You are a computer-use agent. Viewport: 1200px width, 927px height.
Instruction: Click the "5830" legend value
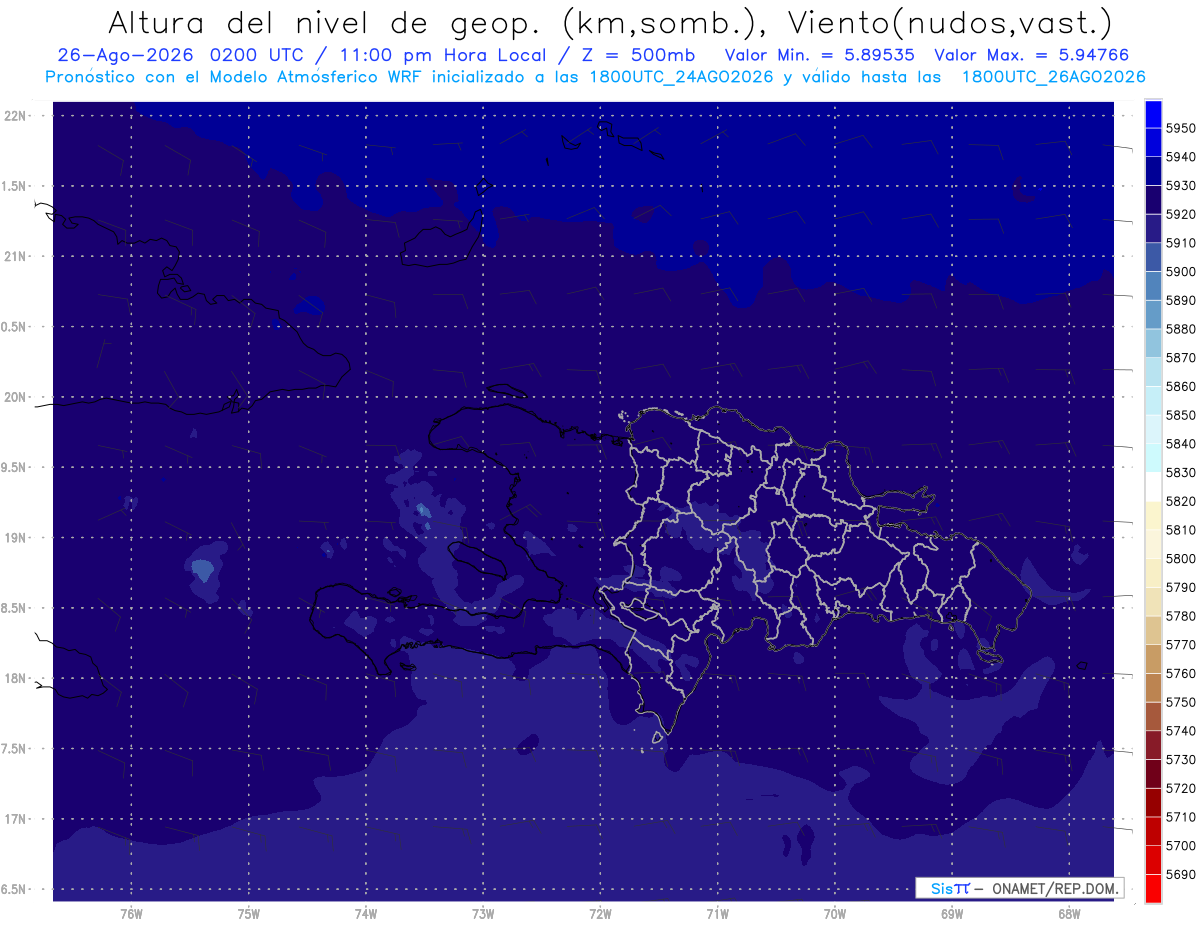tap(1182, 473)
